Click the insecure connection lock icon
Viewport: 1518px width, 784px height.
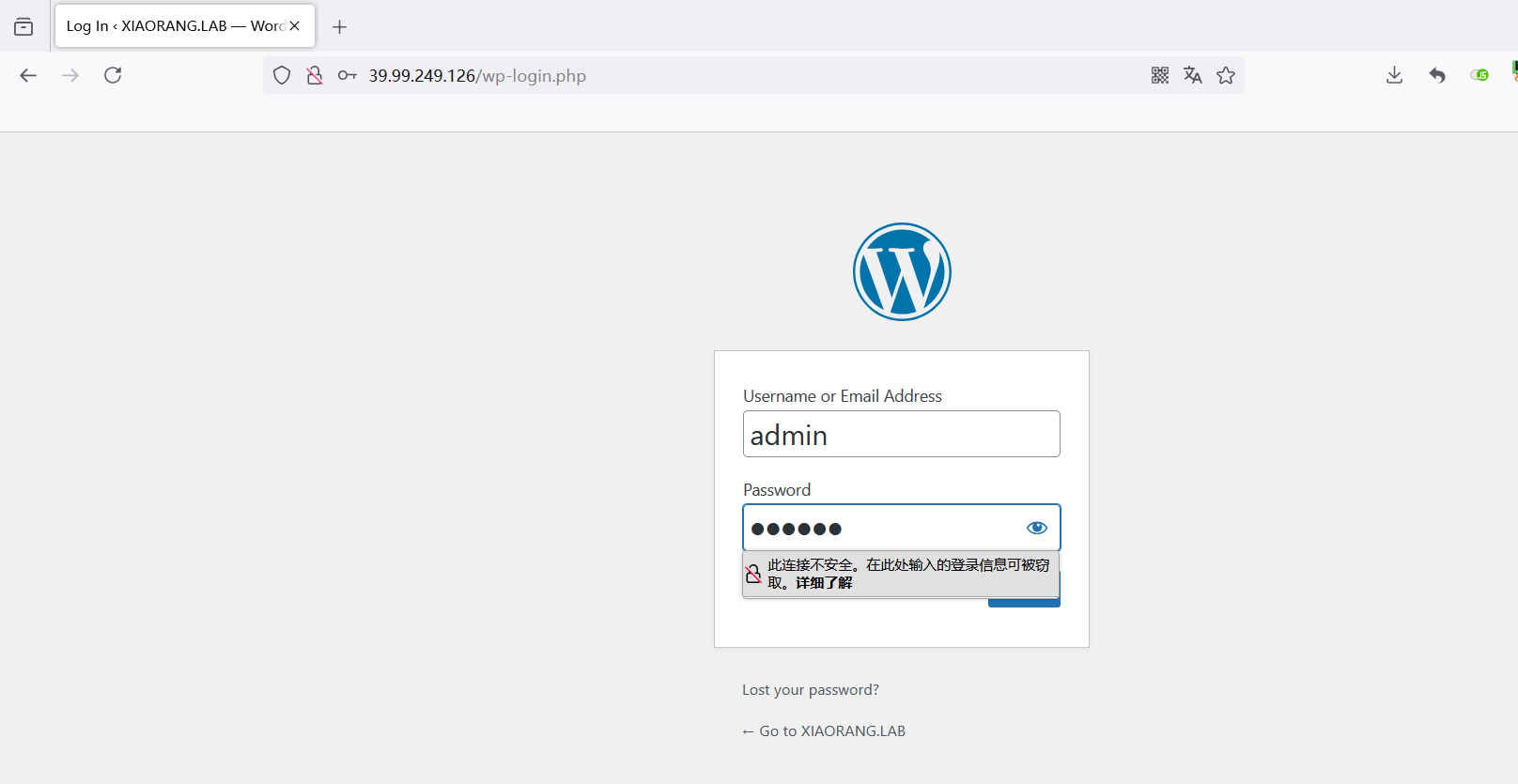(x=315, y=75)
